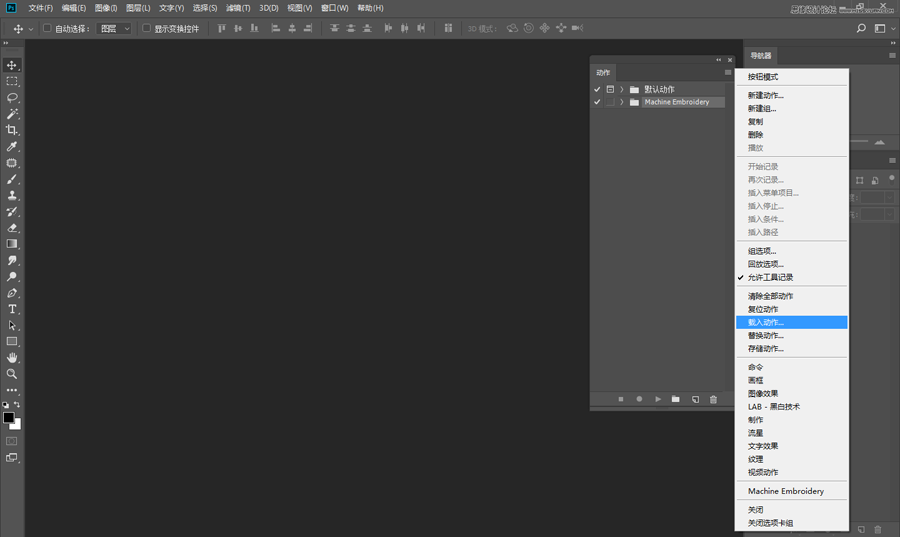
Task: Select the Eyedropper tool
Action: tap(12, 147)
